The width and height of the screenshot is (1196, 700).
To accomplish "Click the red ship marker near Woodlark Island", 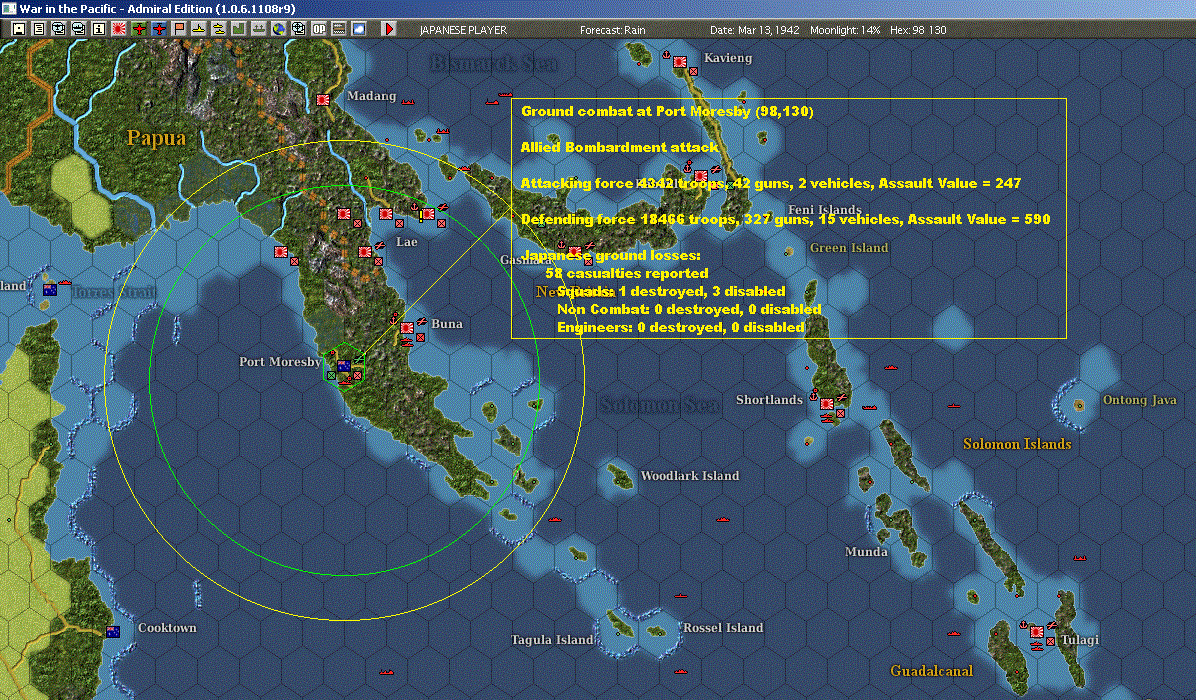I will (723, 520).
